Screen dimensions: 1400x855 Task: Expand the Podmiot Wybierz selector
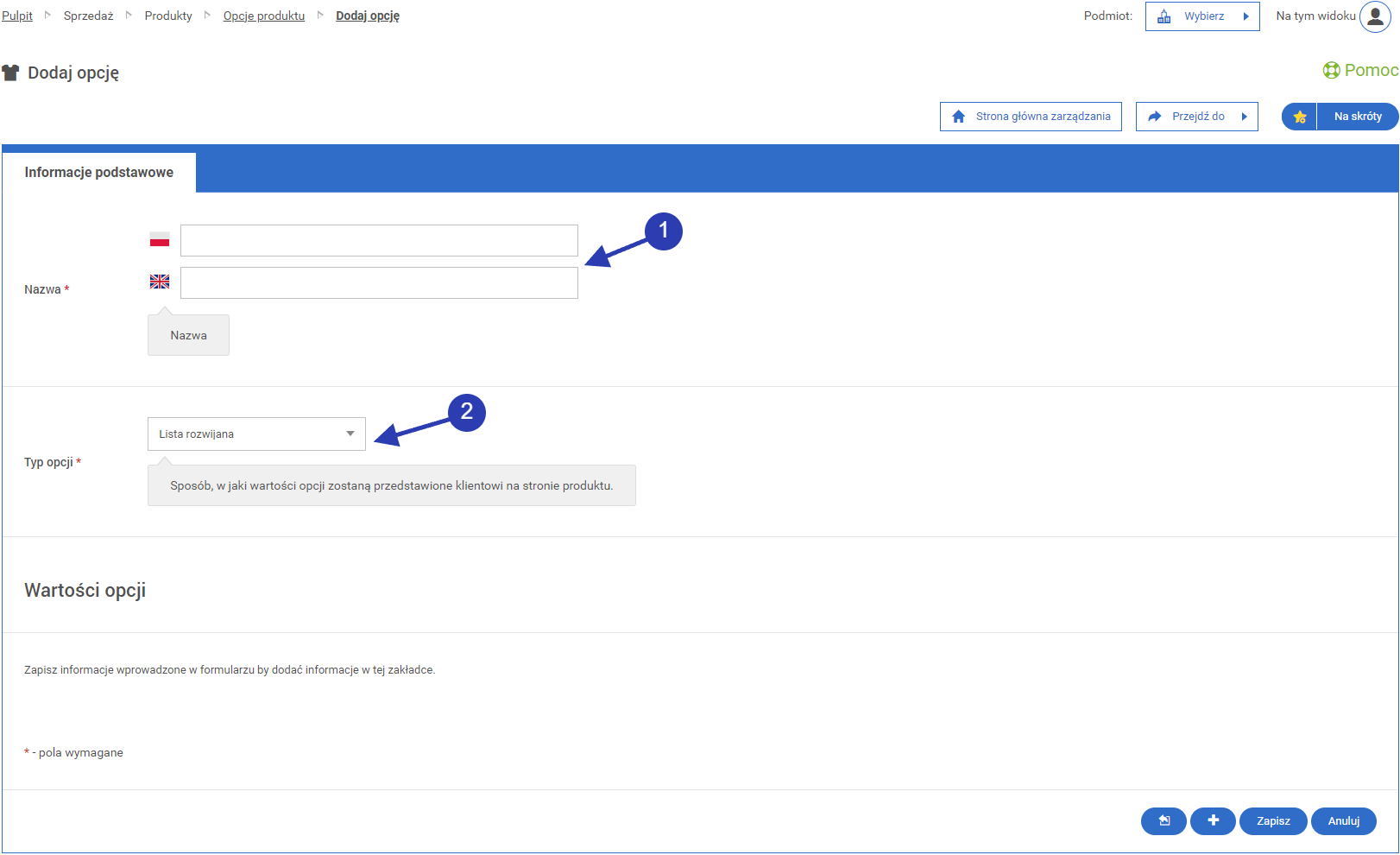coord(1202,16)
